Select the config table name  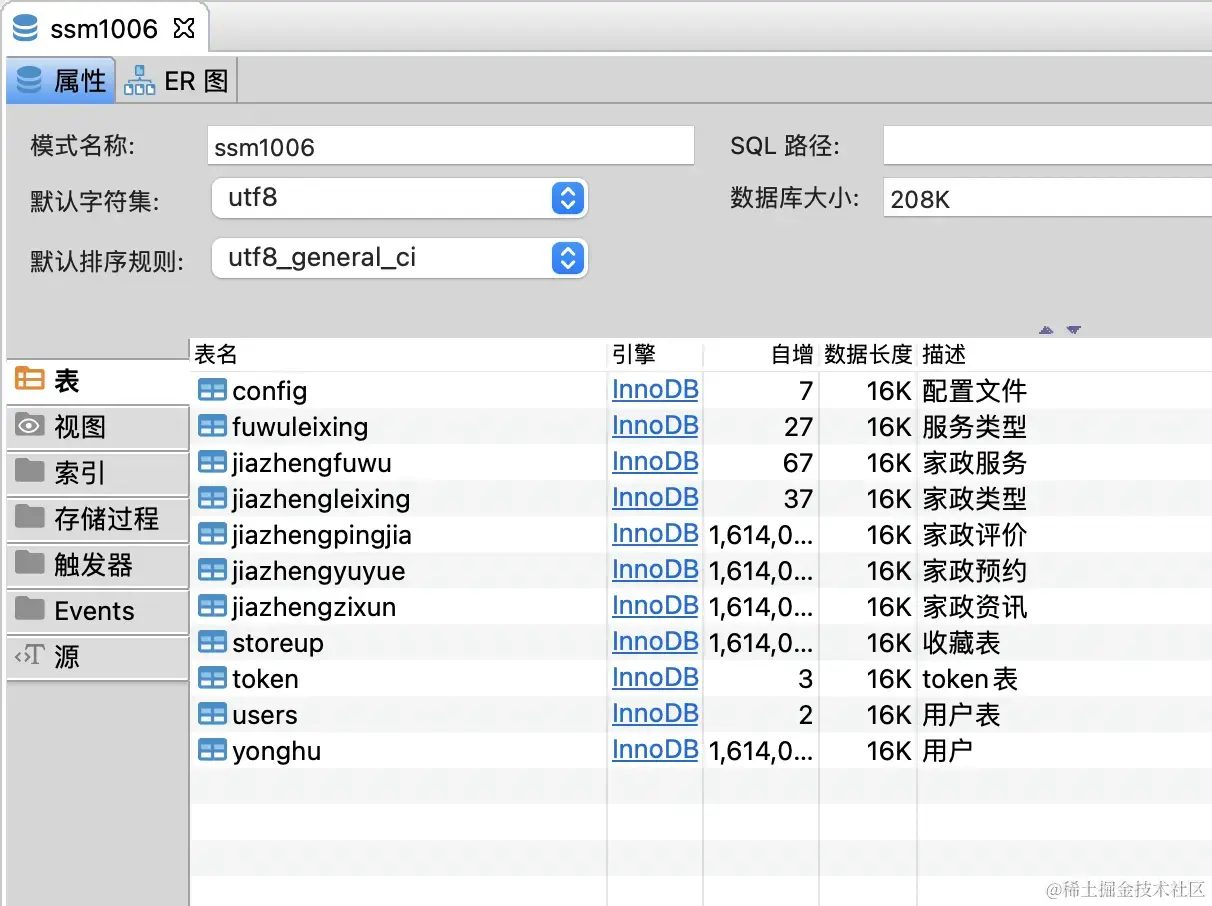pos(269,392)
